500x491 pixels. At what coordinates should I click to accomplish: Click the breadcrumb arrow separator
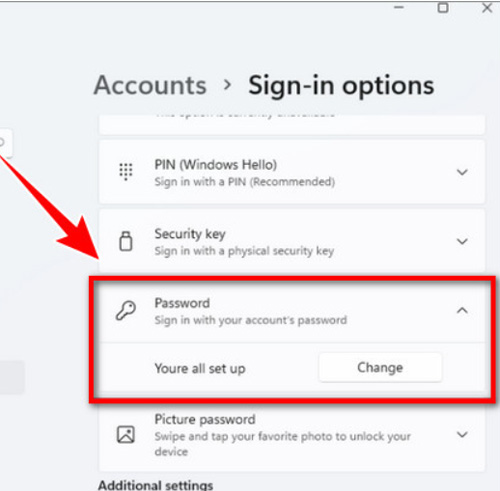pyautogui.click(x=227, y=85)
